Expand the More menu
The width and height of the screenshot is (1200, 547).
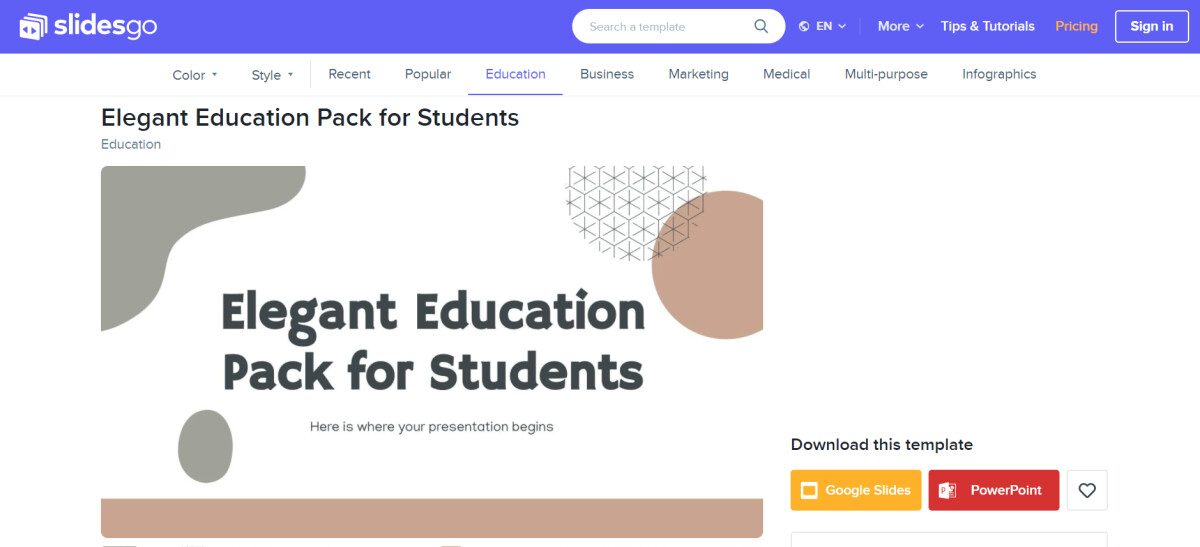click(x=901, y=26)
